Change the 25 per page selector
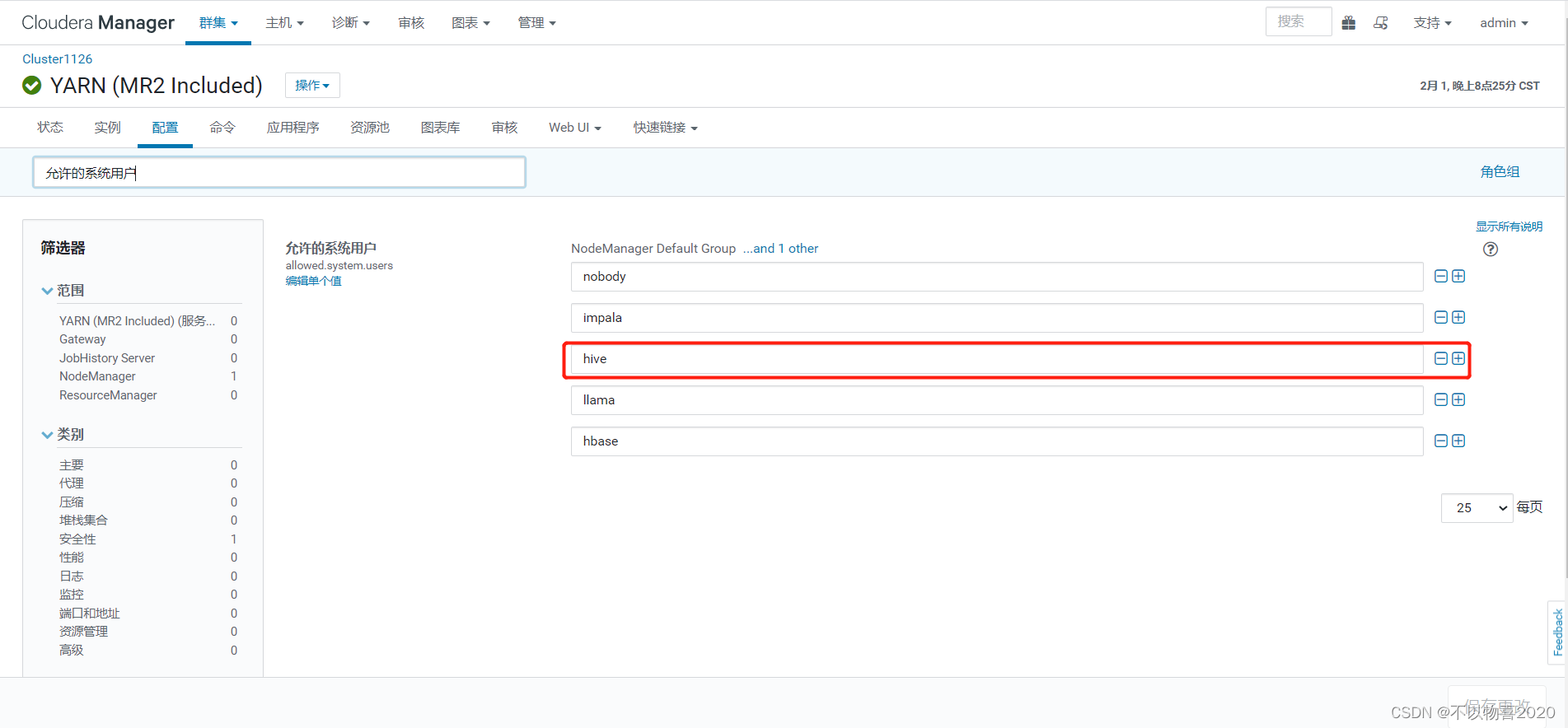 click(x=1477, y=507)
